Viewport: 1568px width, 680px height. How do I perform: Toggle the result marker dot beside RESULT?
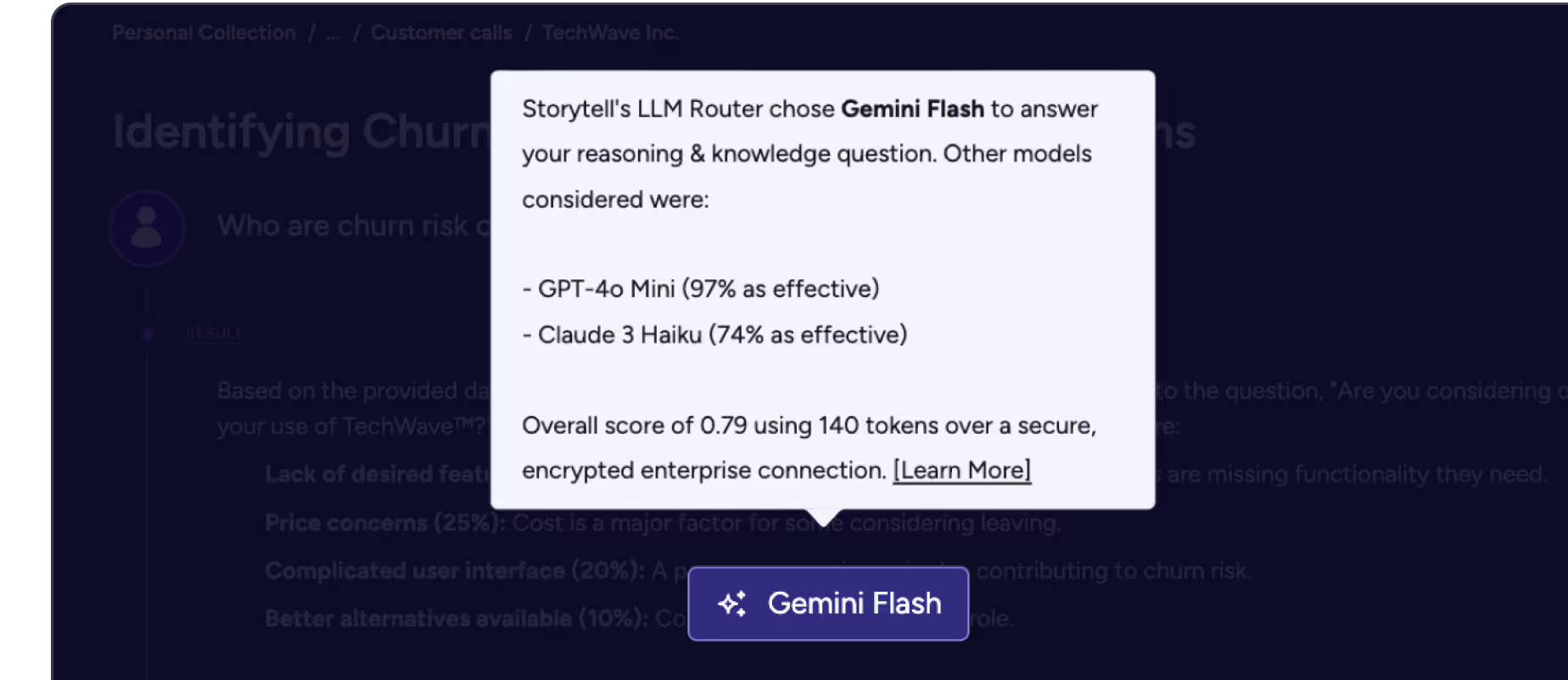click(x=148, y=334)
